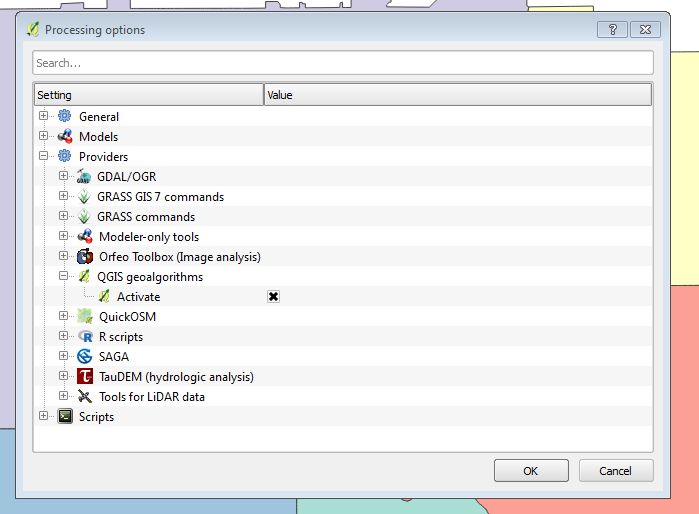Select the R scripts label

(x=121, y=337)
